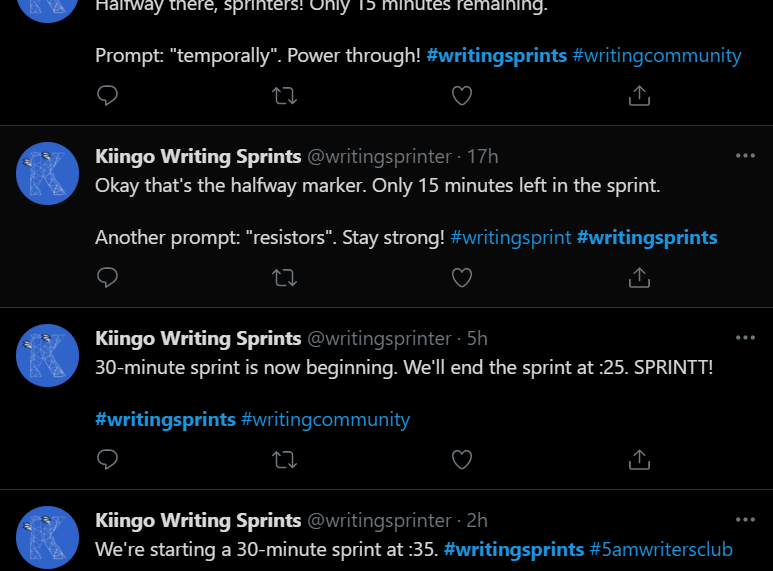
Task: Share the "temporally" prompt tweet
Action: point(639,95)
